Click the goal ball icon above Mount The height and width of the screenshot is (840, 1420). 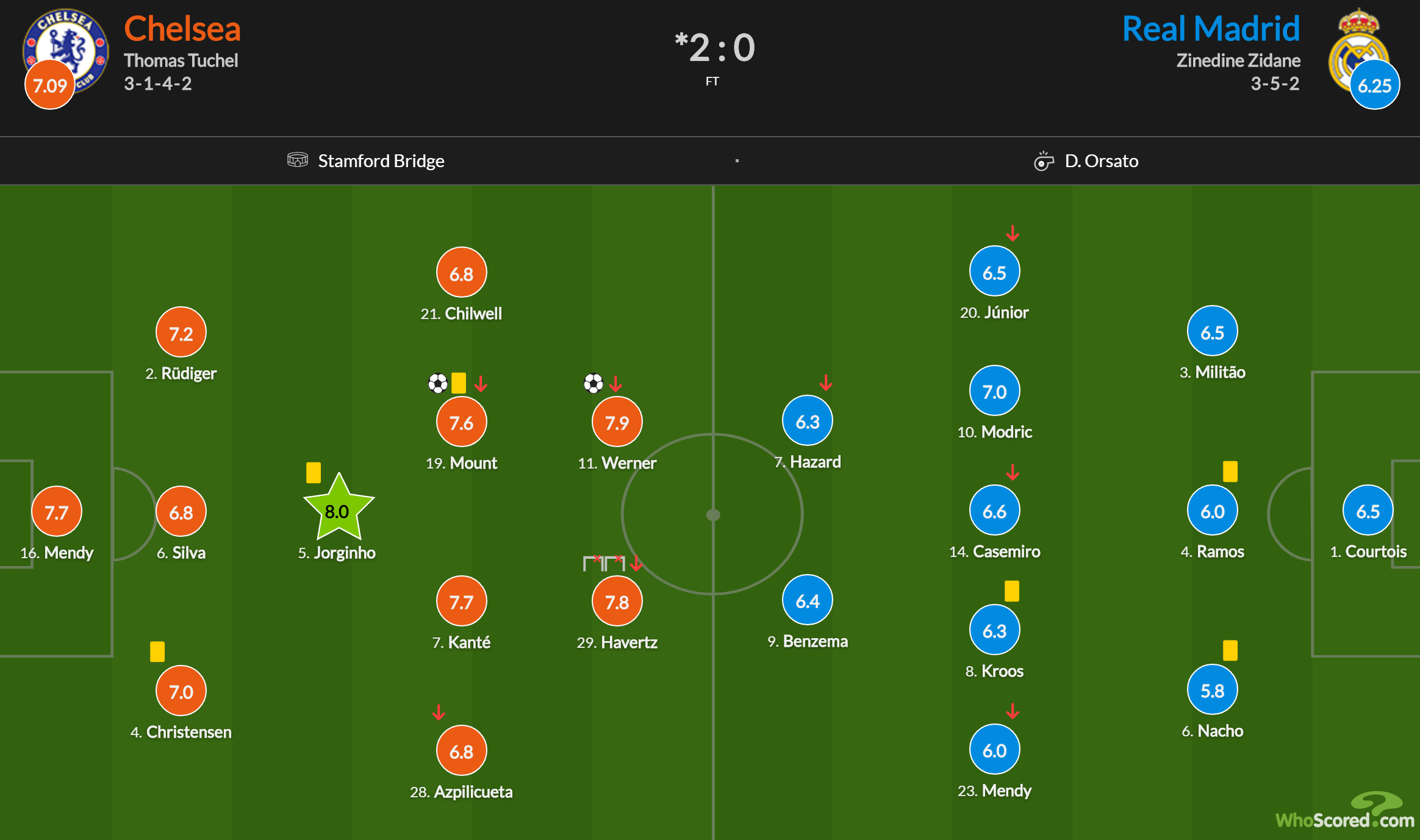pyautogui.click(x=438, y=383)
